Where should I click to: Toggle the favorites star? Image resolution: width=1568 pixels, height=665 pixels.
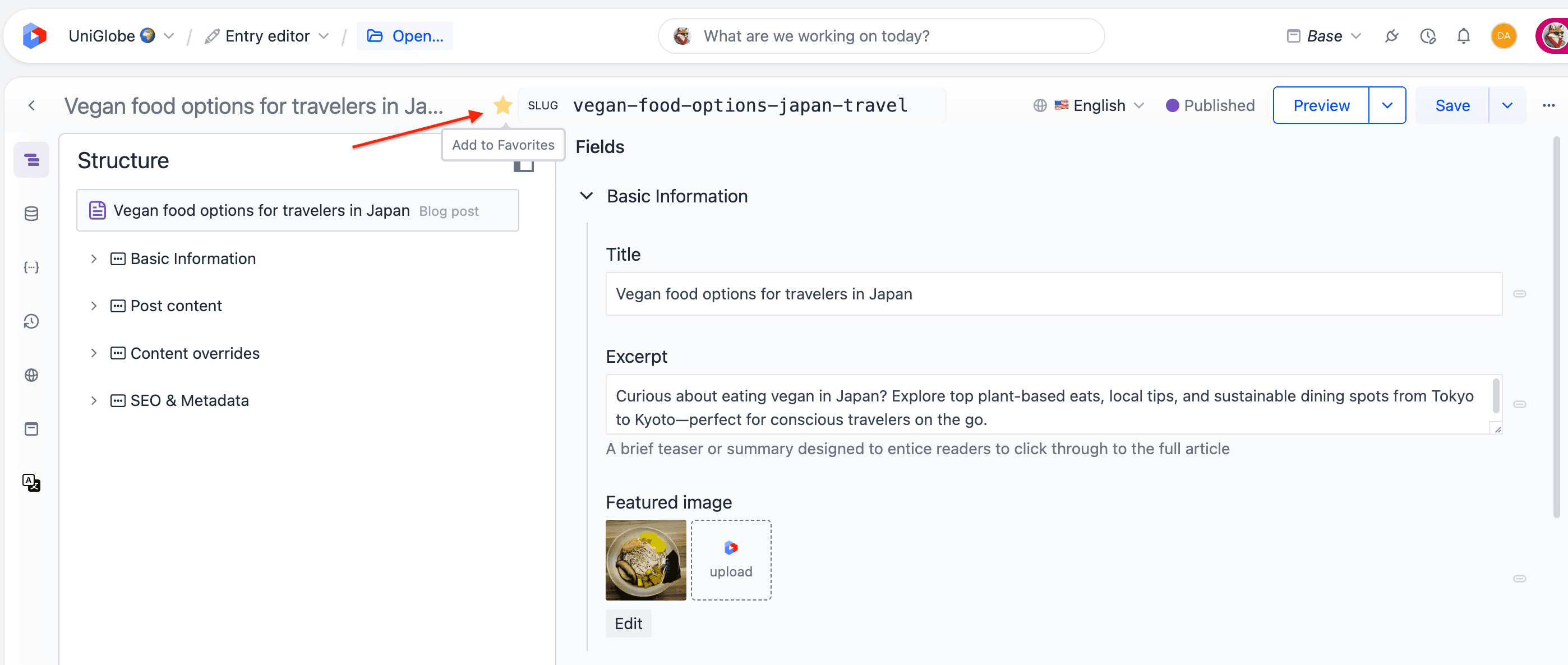pos(503,105)
